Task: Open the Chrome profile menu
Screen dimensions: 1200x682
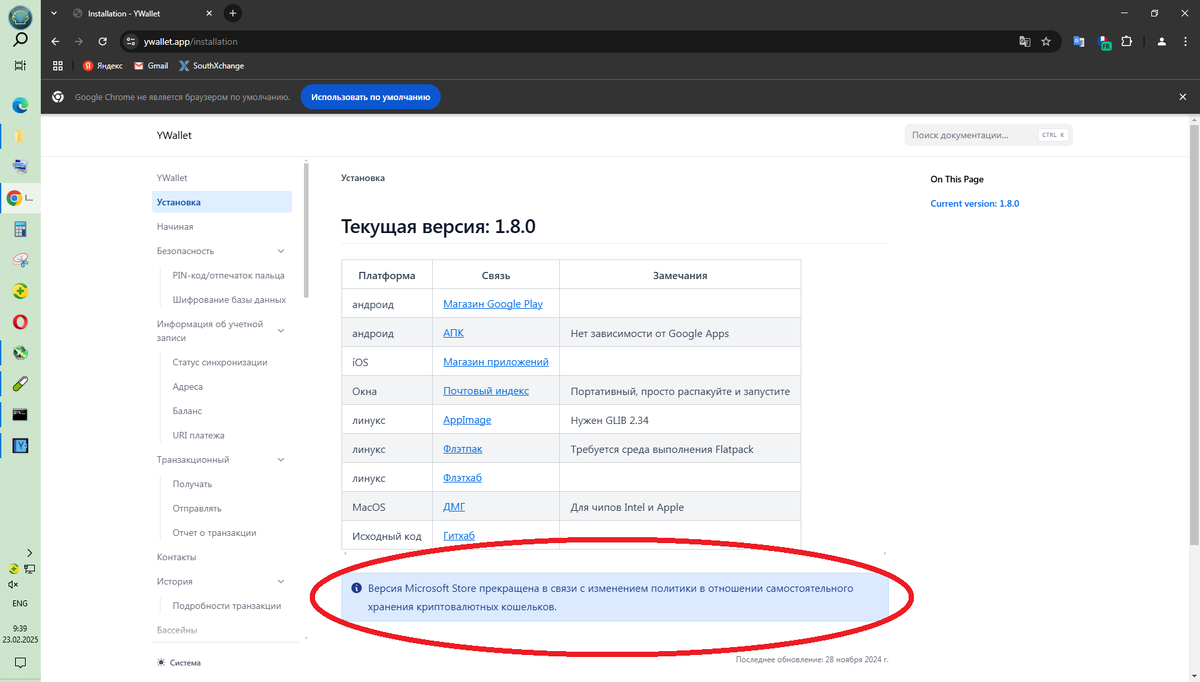Action: pyautogui.click(x=1161, y=42)
